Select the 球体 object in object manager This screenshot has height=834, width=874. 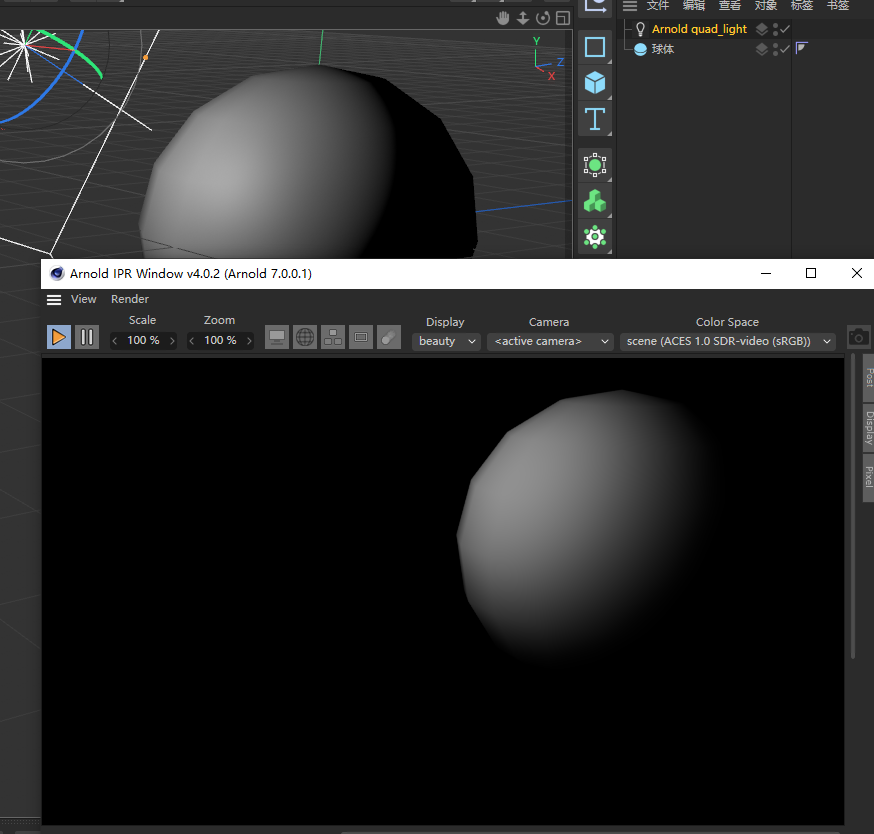tap(663, 49)
